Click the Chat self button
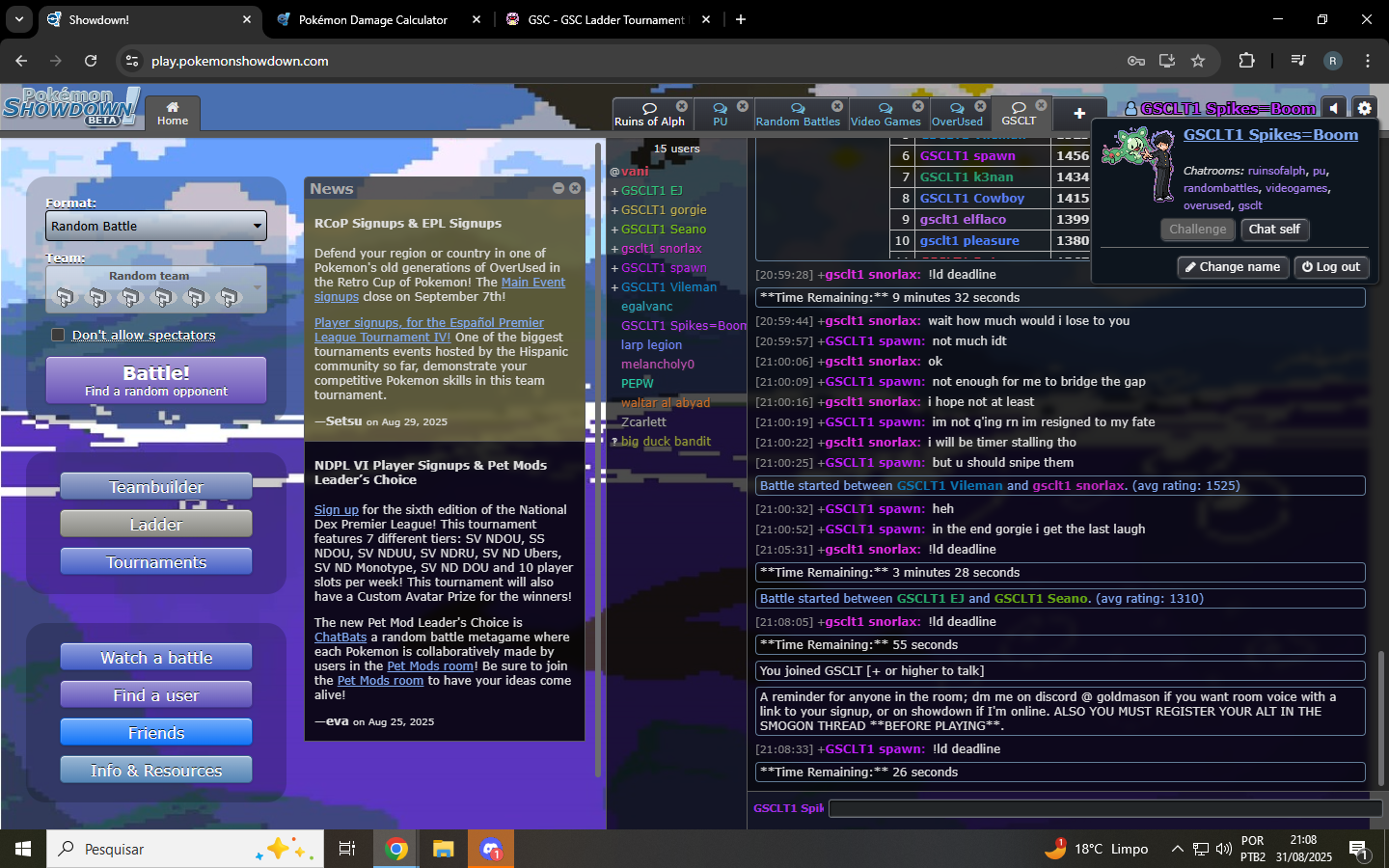This screenshot has width=1389, height=868. [x=1274, y=230]
